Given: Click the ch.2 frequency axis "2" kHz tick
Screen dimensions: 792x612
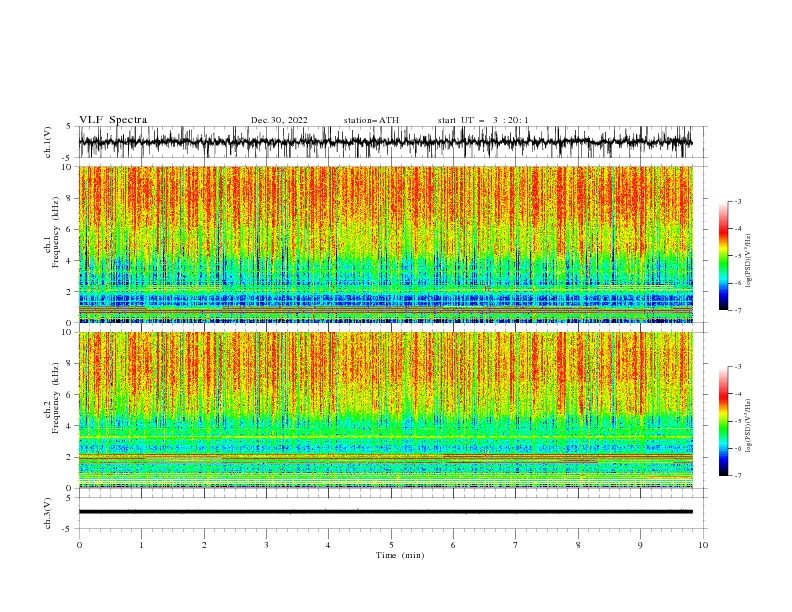Looking at the screenshot, I should (70, 457).
